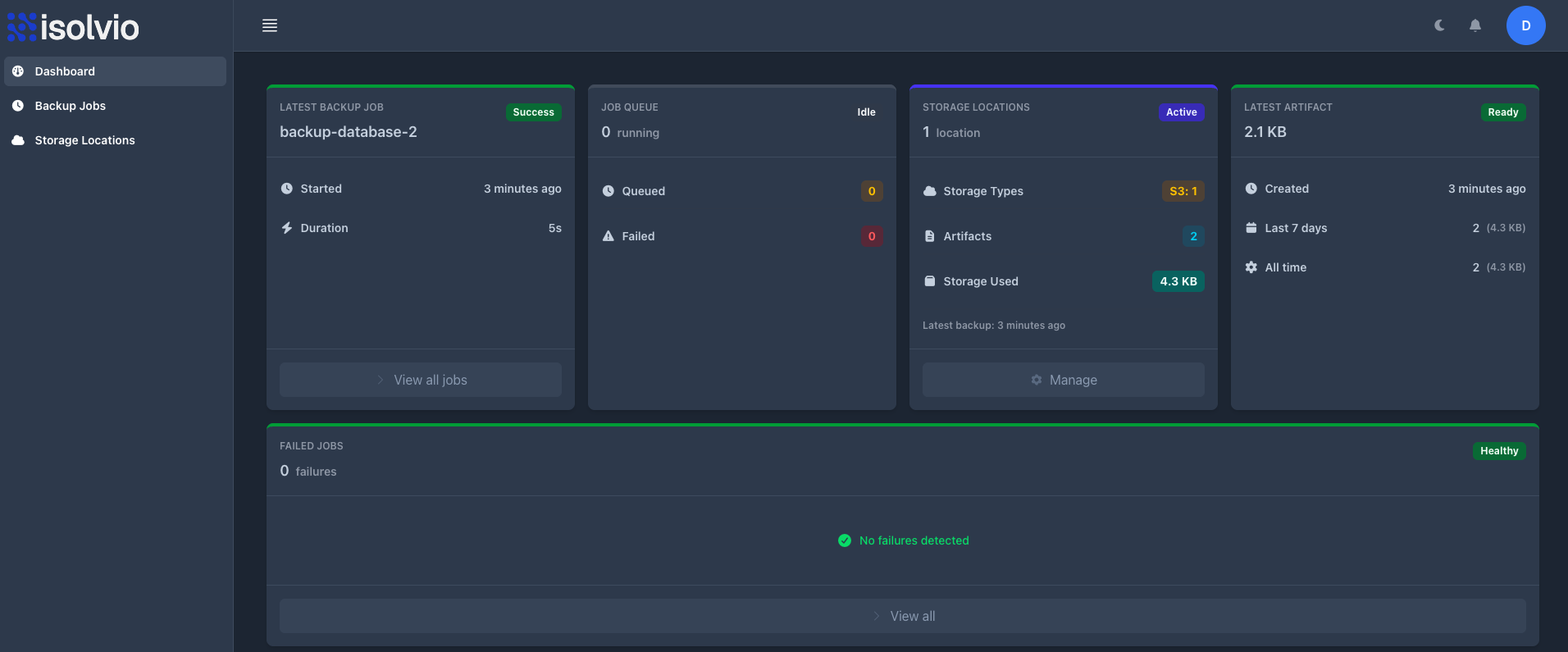Click the All time gear icon

click(x=1251, y=267)
